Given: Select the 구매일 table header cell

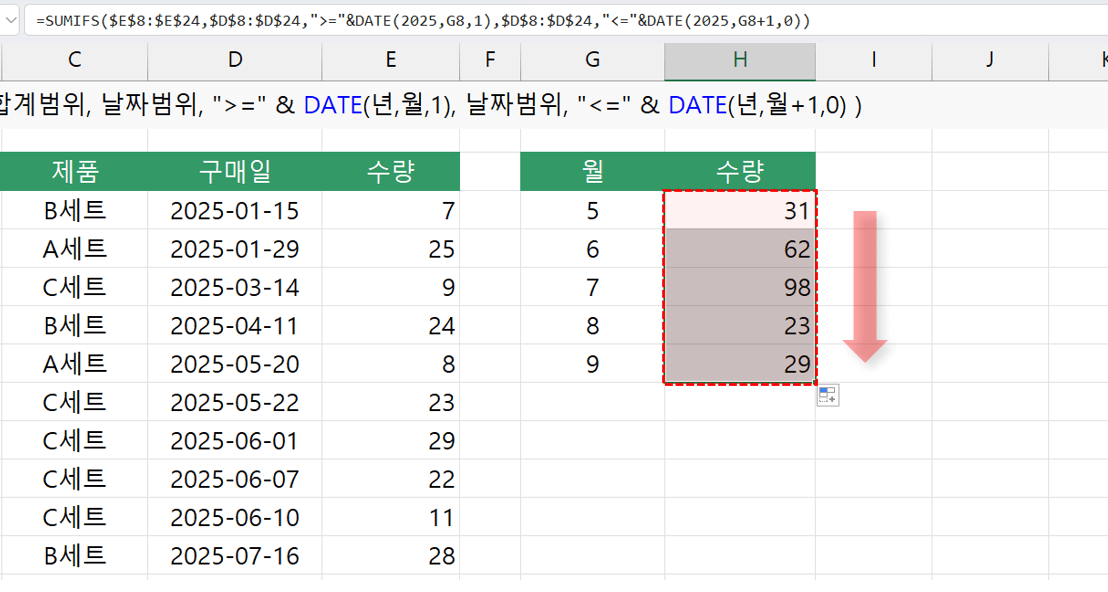Looking at the screenshot, I should (234, 172).
